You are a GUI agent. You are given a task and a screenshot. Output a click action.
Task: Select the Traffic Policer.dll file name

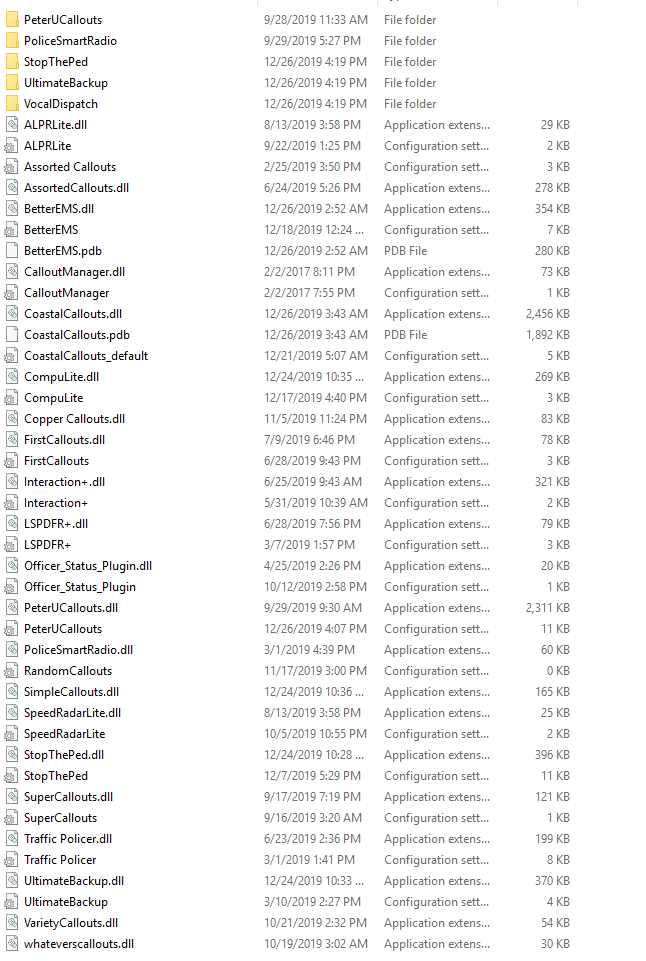click(68, 839)
